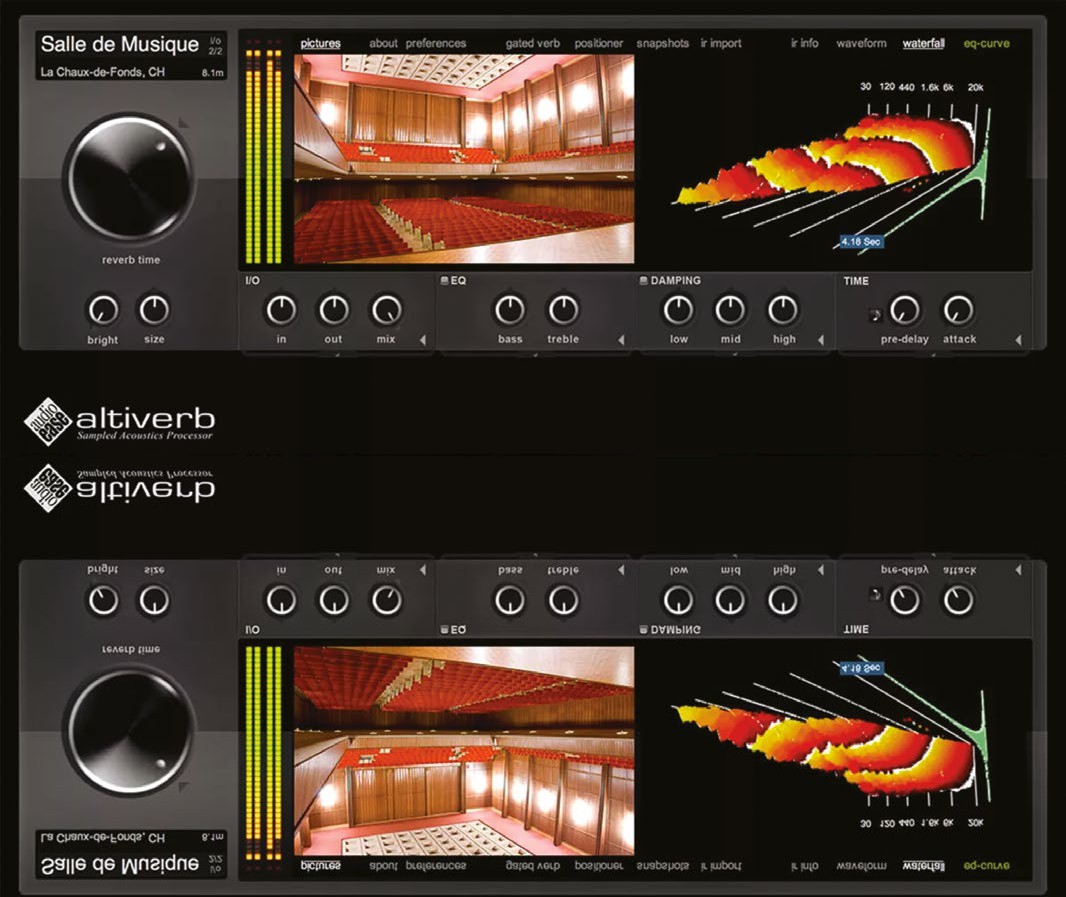Show the upright ir info view

[x=804, y=44]
